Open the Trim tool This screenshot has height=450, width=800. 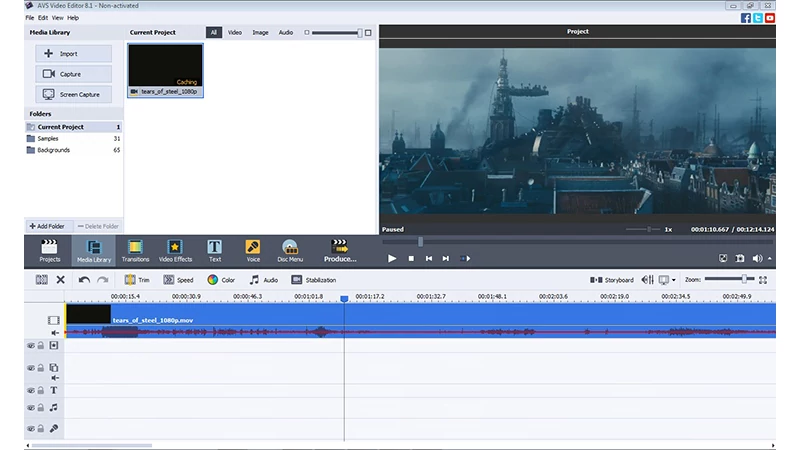[137, 280]
